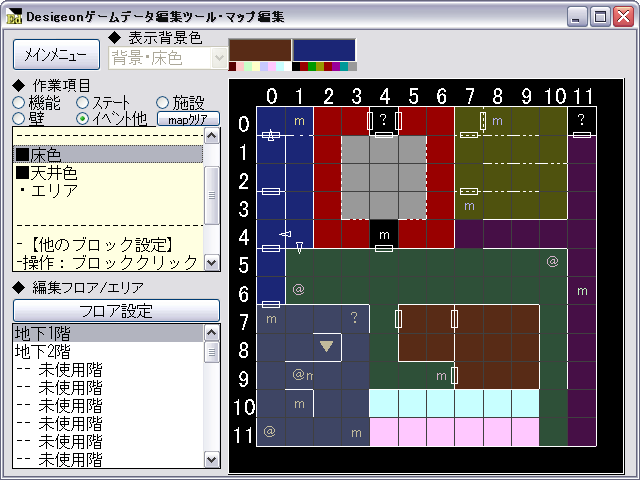
Task: Select the m marker in column 0 row 7
Action: point(271,319)
